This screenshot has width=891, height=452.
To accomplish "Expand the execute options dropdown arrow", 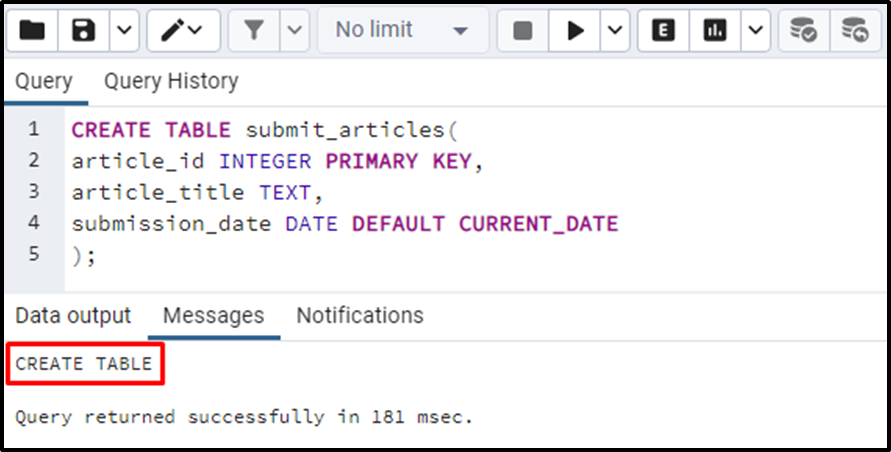I will click(615, 30).
